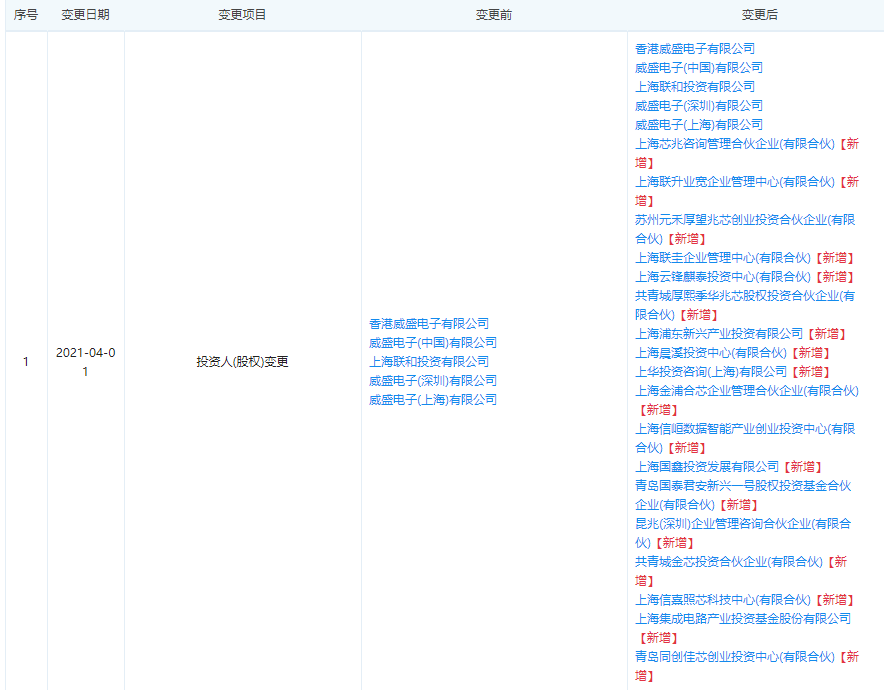Image resolution: width=884 pixels, height=690 pixels.
Task: Open 威盛电子(深圳)有限公司 in the 变更前 column
Action: (432, 381)
